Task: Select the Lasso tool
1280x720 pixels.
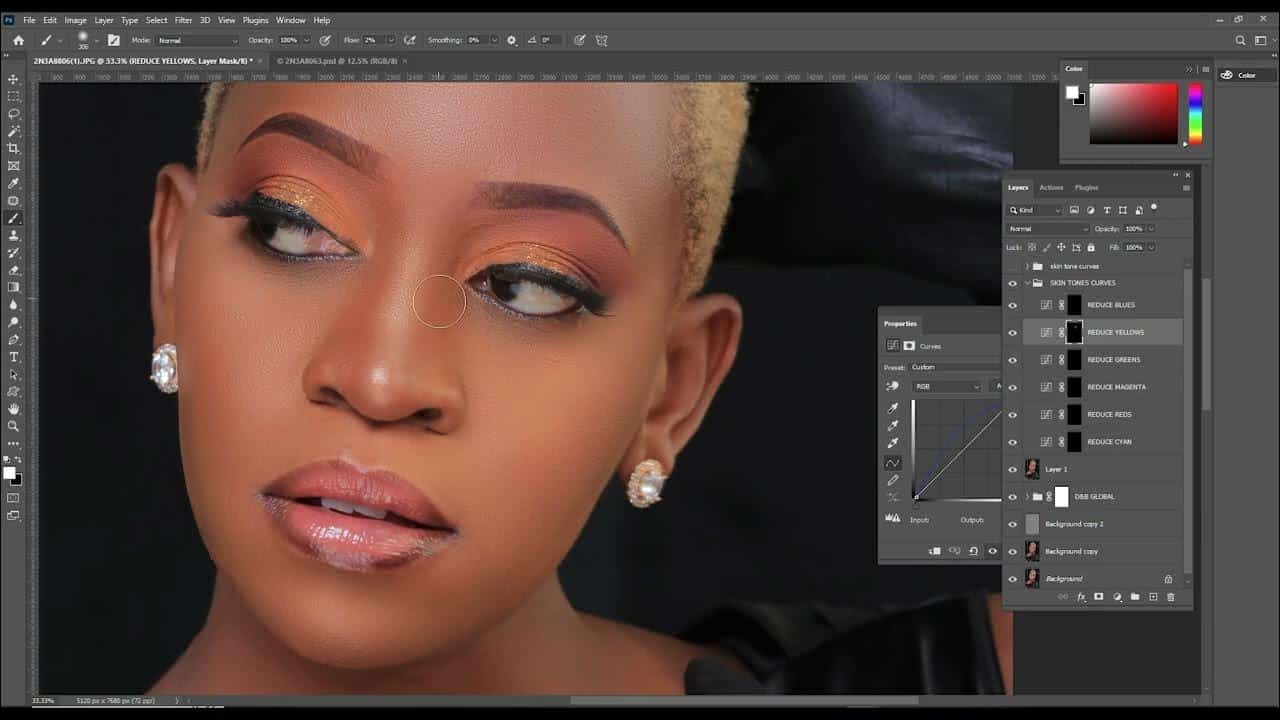Action: pyautogui.click(x=13, y=114)
